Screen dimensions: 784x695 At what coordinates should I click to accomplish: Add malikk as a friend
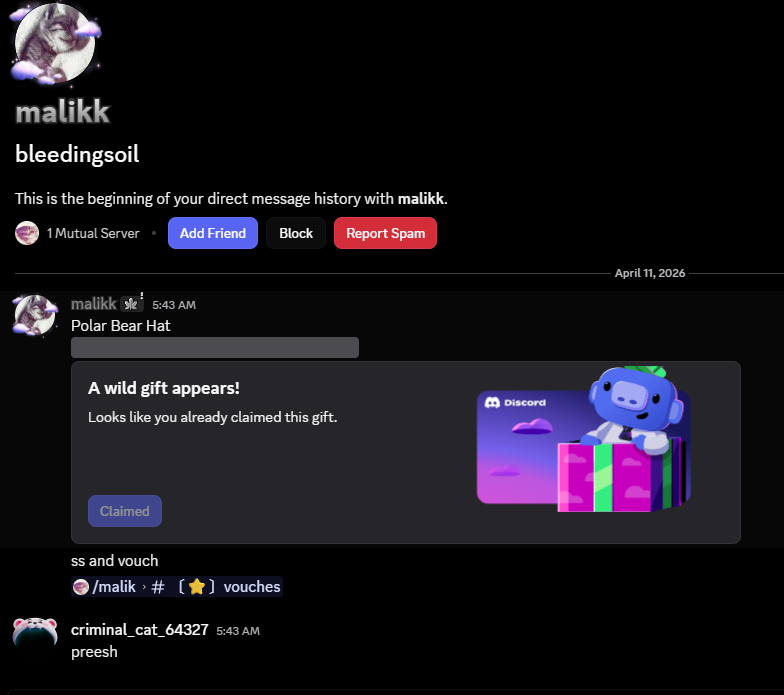click(212, 233)
